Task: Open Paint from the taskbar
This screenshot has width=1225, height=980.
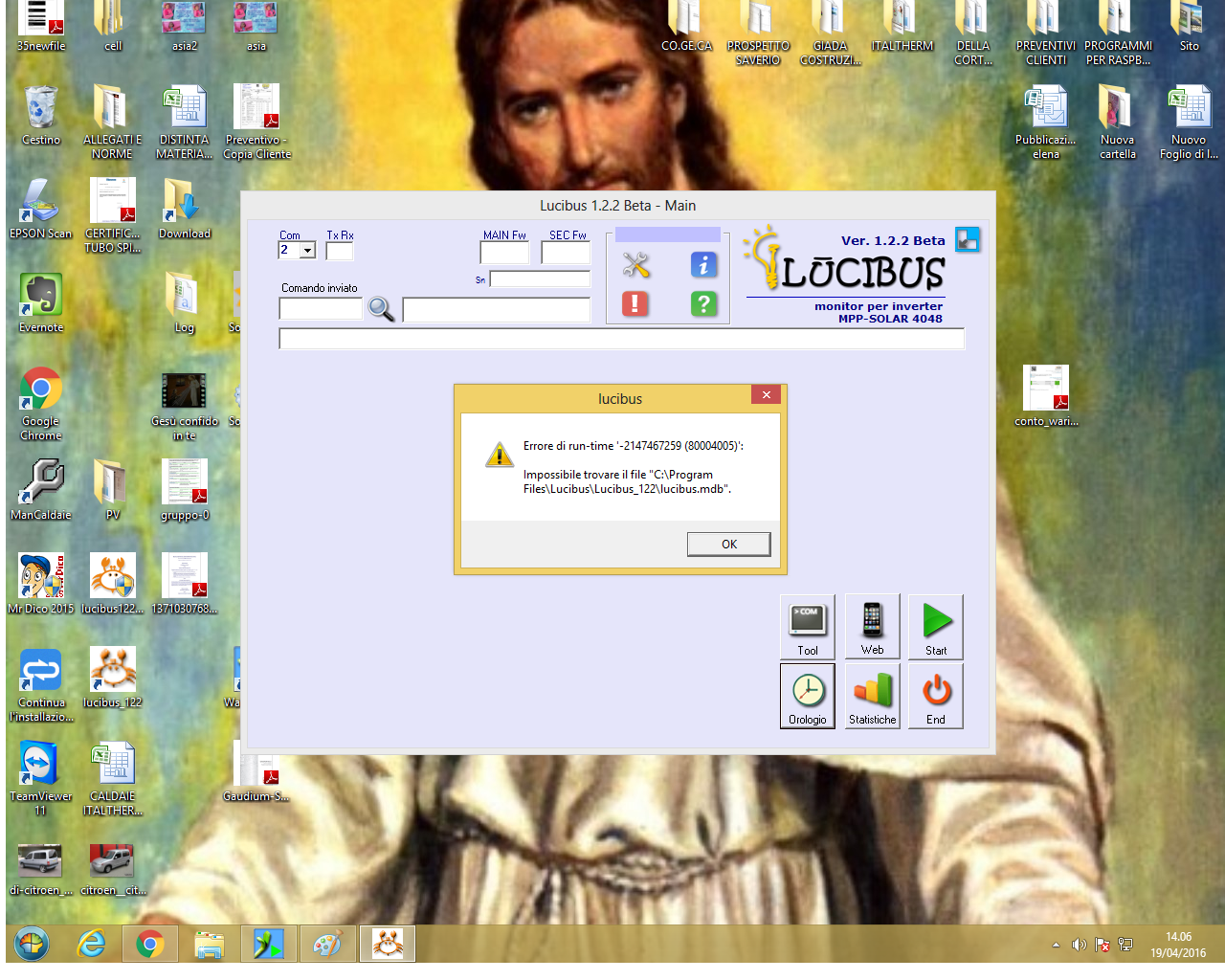Action: click(327, 945)
